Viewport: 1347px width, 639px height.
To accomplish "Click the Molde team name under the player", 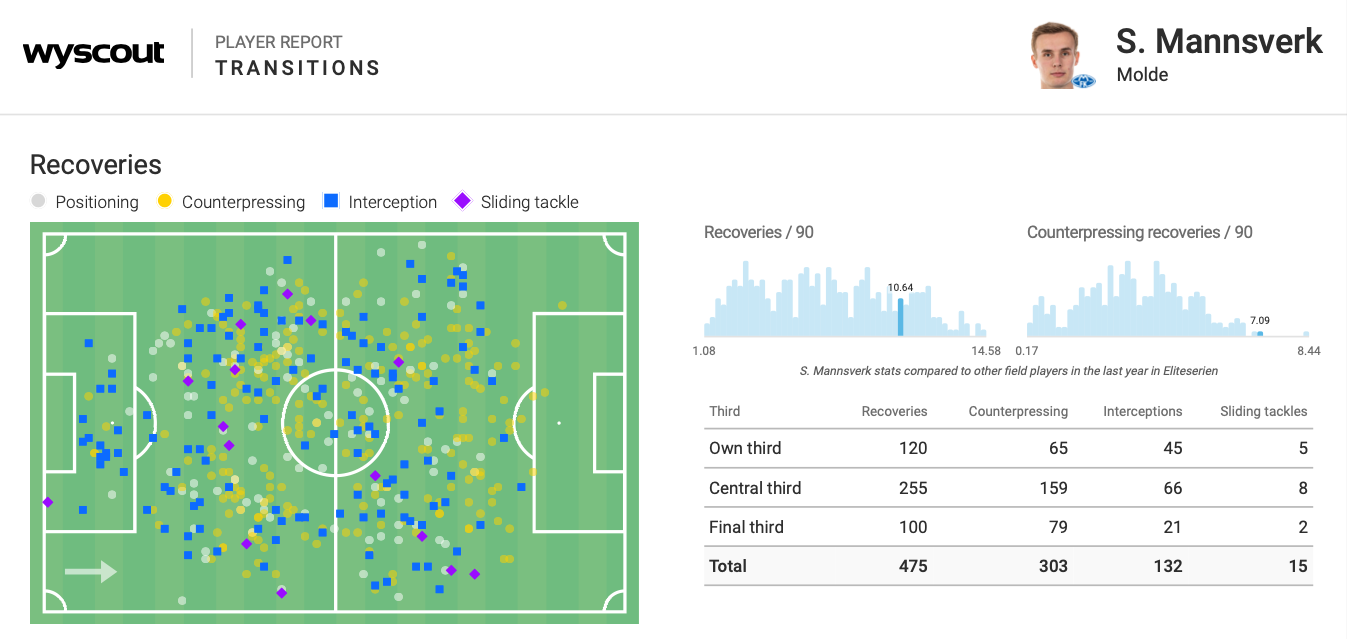I will click(x=1142, y=75).
